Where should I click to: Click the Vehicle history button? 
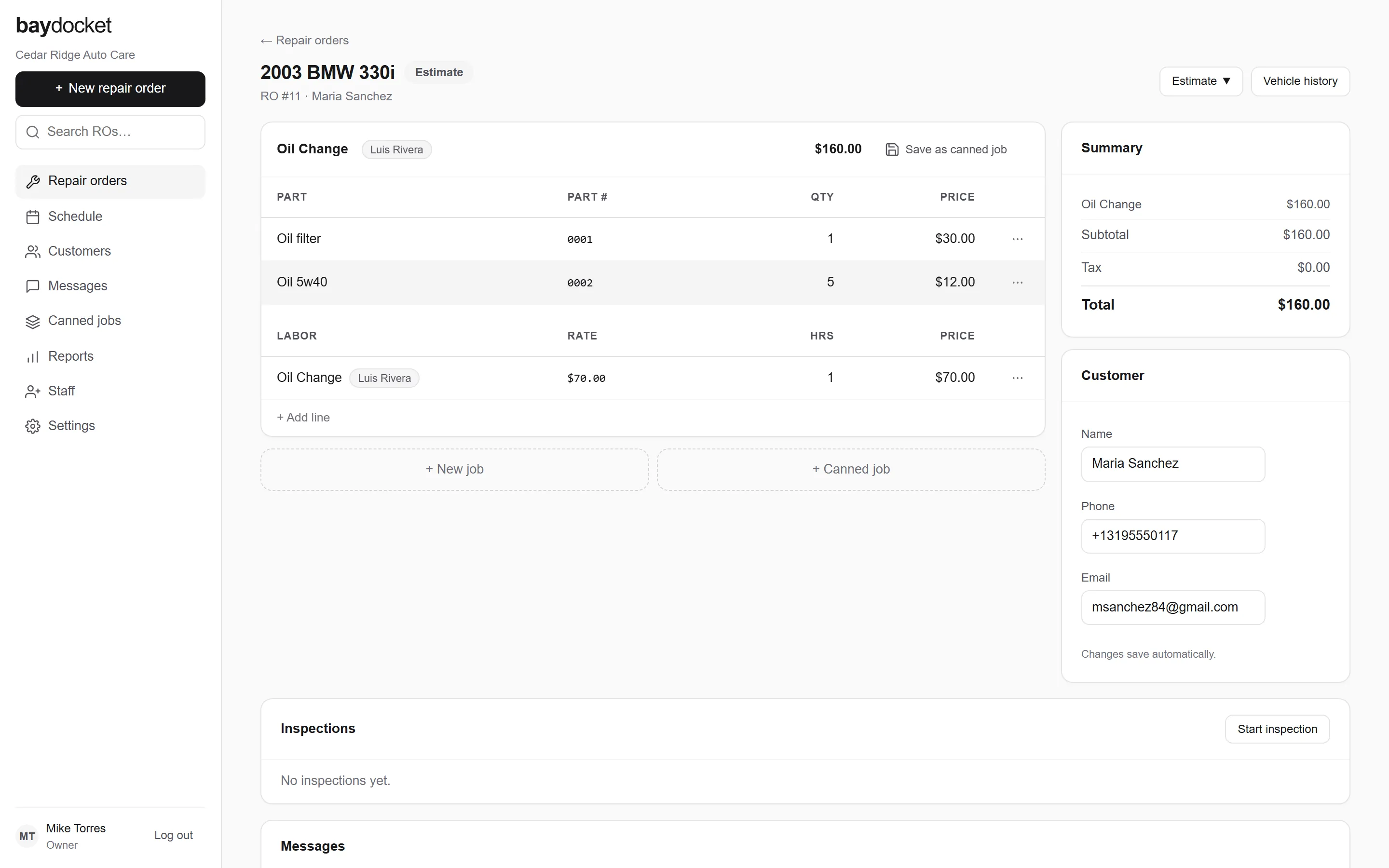click(x=1300, y=81)
